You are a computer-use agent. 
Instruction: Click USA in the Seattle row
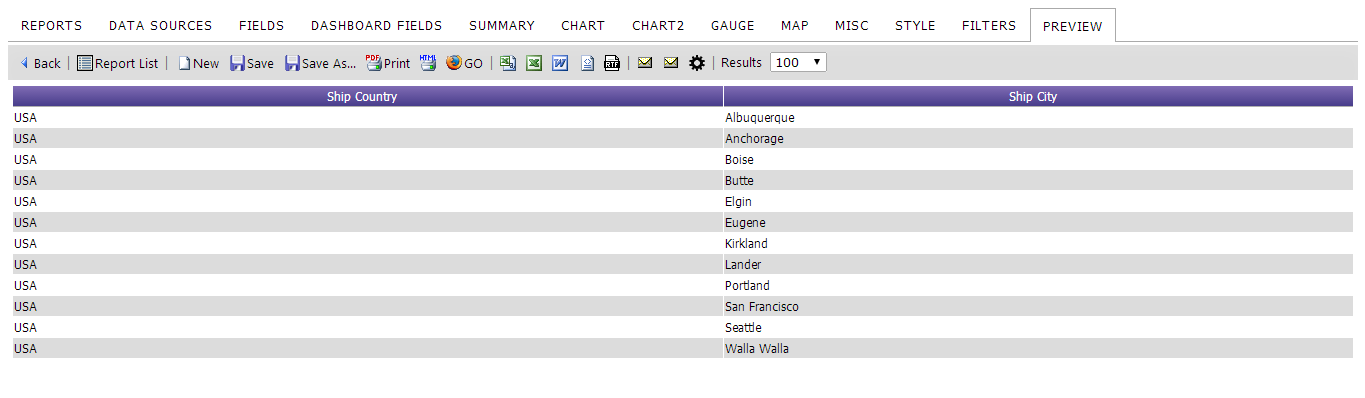click(x=25, y=328)
